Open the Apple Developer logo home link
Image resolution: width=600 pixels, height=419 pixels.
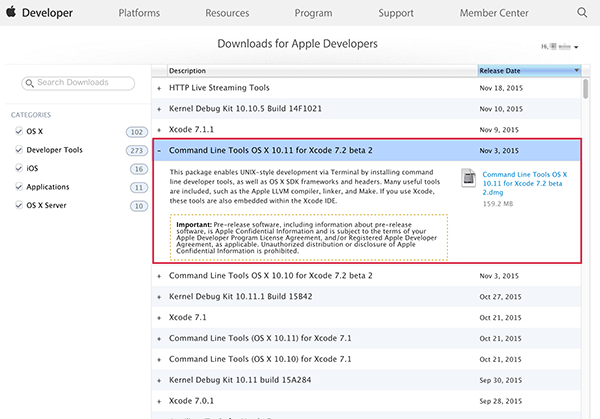point(39,13)
